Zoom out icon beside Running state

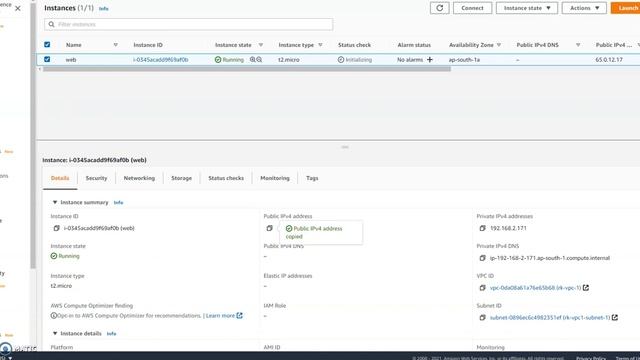[259, 60]
